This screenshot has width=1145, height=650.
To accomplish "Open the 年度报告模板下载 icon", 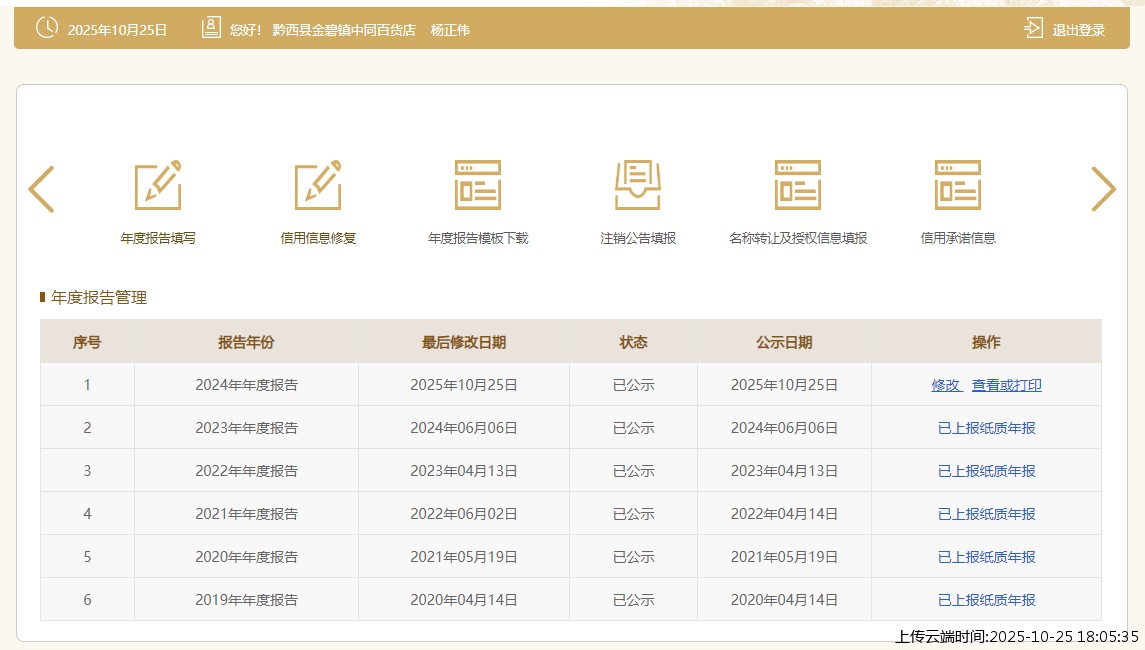I will (x=478, y=185).
